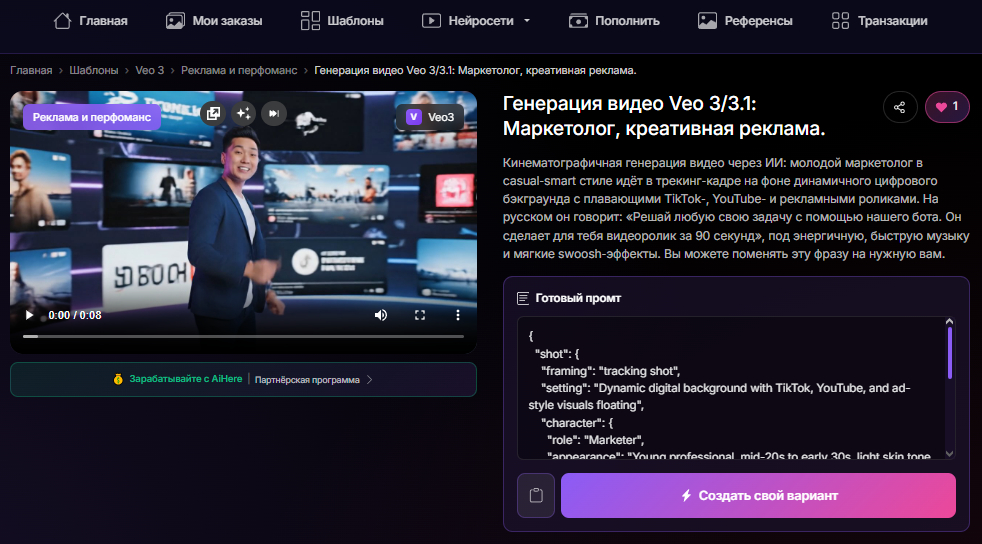This screenshot has height=544, width=982.
Task: Follow the Главная breadcrumb link
Action: click(31, 70)
